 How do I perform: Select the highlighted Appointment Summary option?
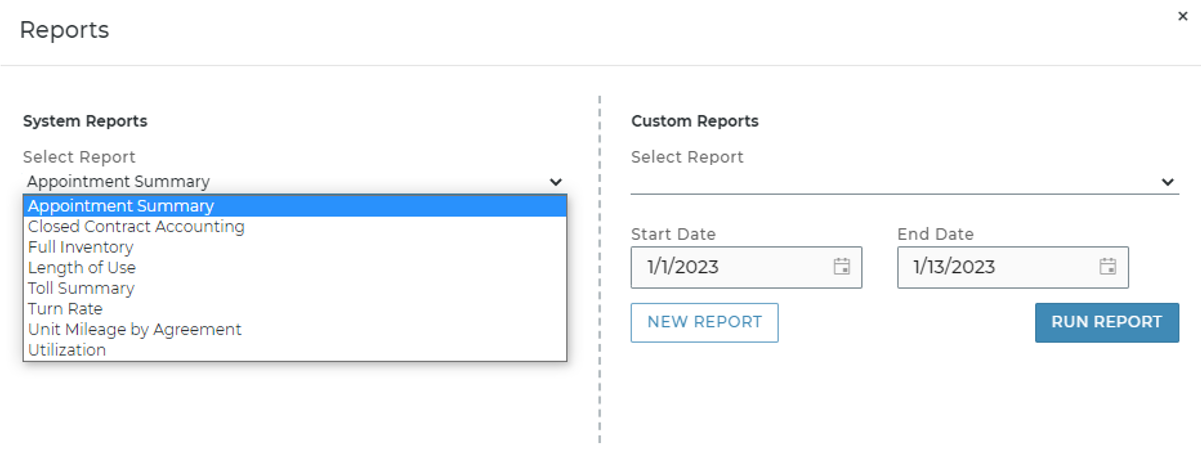click(121, 206)
